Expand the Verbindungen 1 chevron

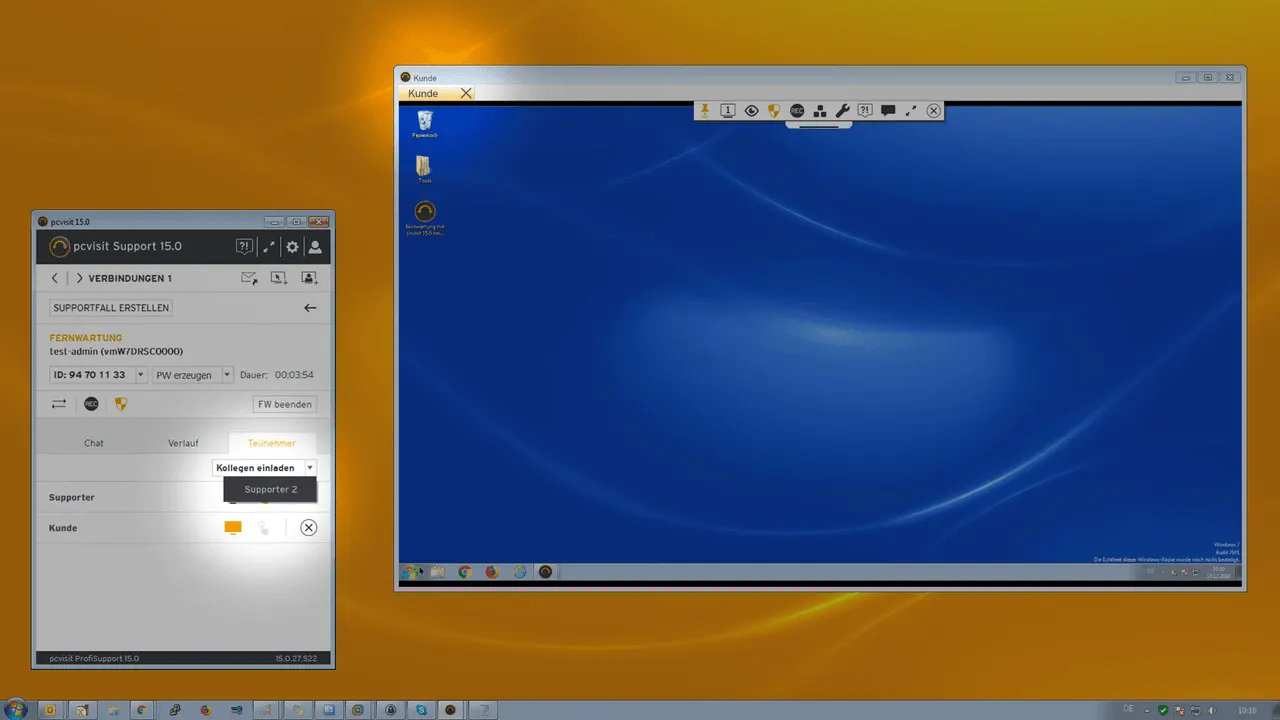coord(79,278)
